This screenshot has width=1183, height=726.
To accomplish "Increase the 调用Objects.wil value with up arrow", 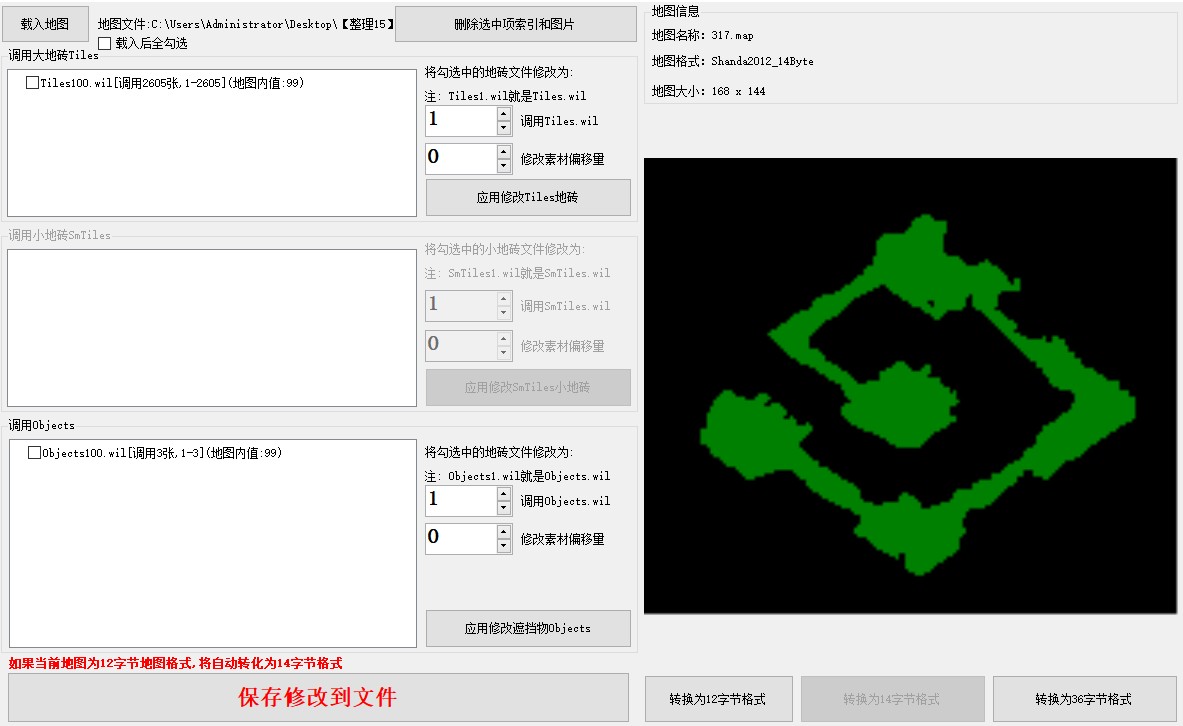I will [504, 494].
